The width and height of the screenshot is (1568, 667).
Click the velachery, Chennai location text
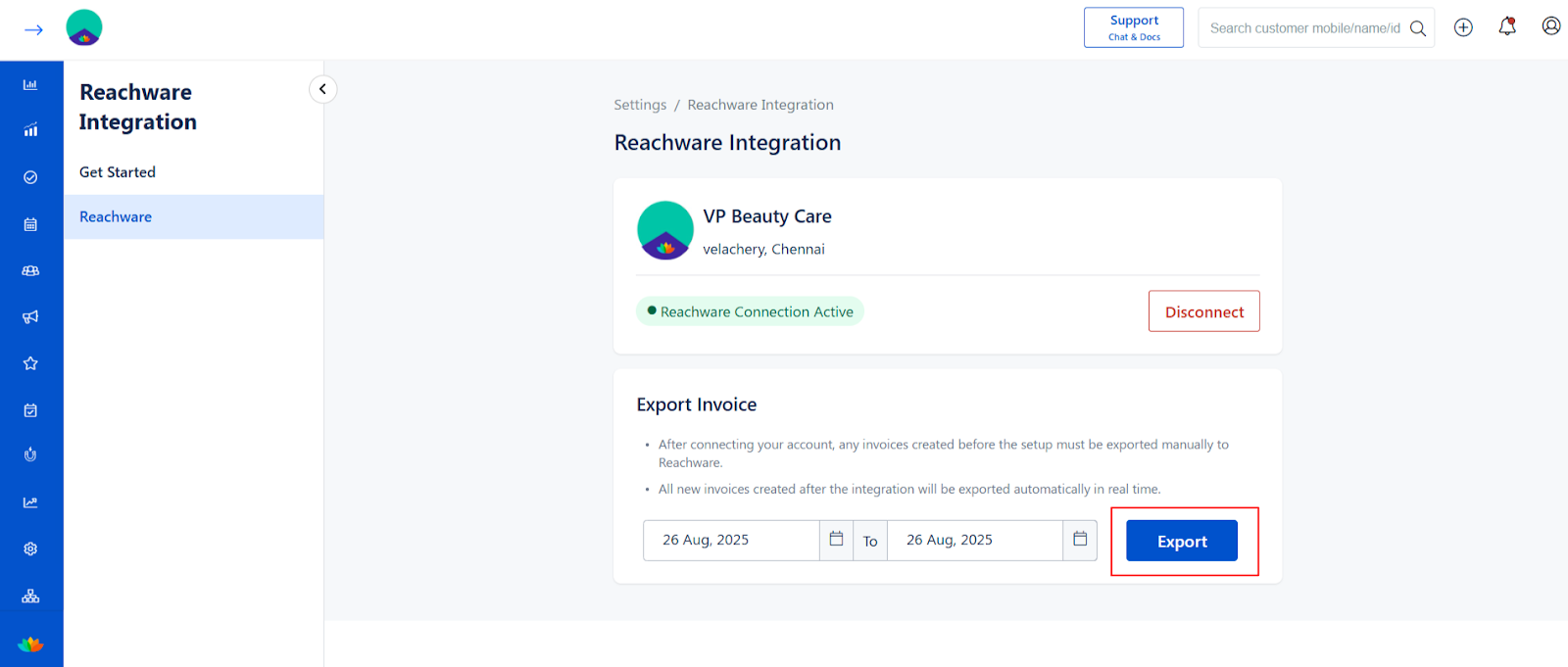[x=763, y=250]
